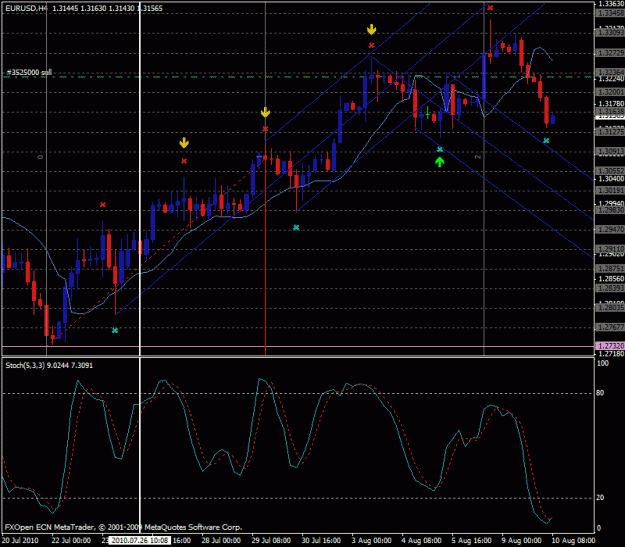The image size is (625, 547).
Task: Select yellow down arrow above red vertical line
Action: pos(265,112)
